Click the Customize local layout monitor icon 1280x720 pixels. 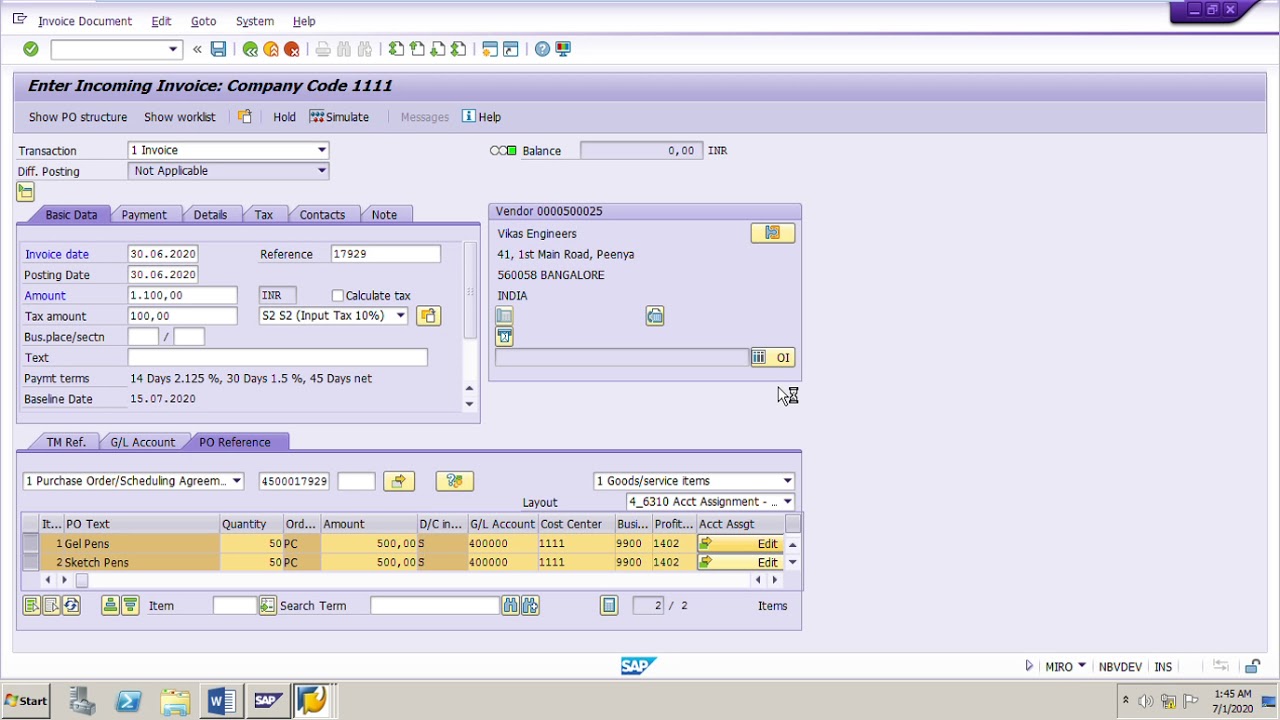point(563,49)
